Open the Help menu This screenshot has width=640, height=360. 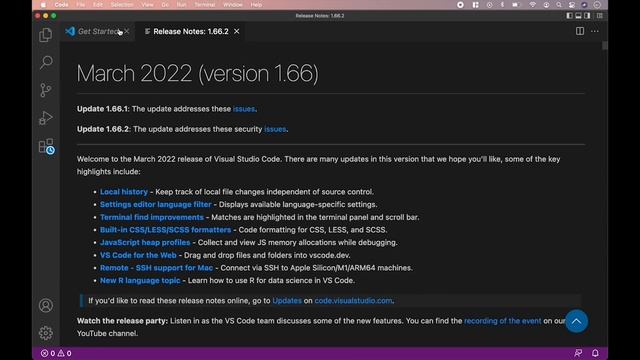tap(256, 5)
